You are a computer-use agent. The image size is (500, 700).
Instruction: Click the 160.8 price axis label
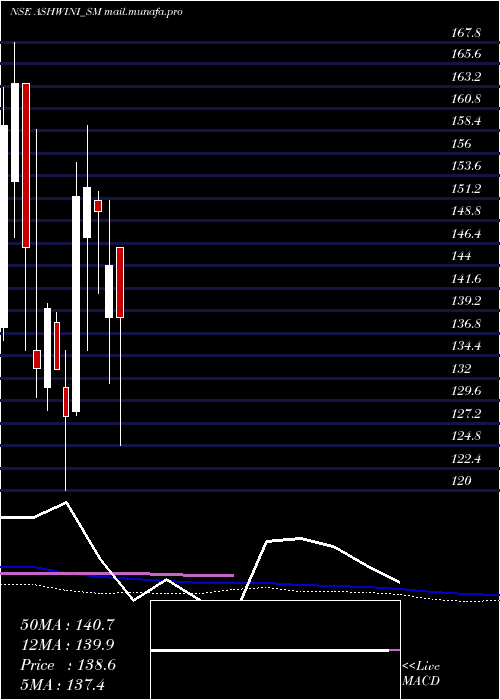(x=466, y=99)
